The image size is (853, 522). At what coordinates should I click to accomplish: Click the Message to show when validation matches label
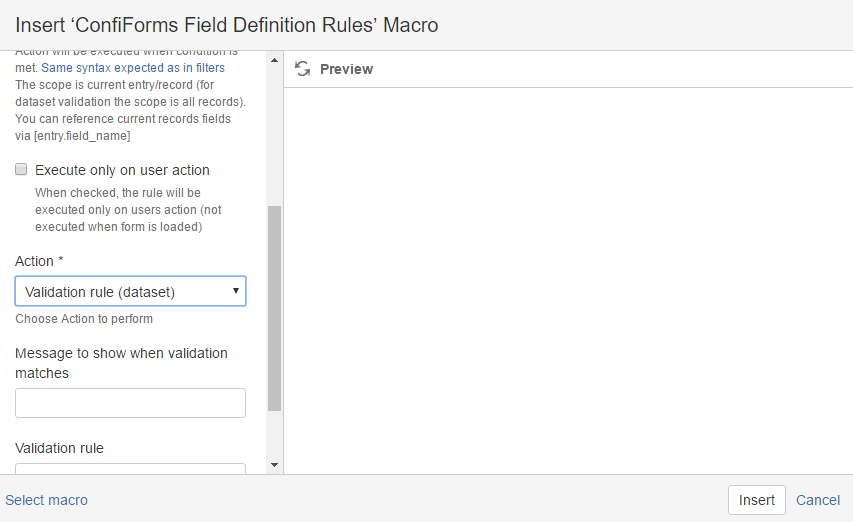[121, 363]
